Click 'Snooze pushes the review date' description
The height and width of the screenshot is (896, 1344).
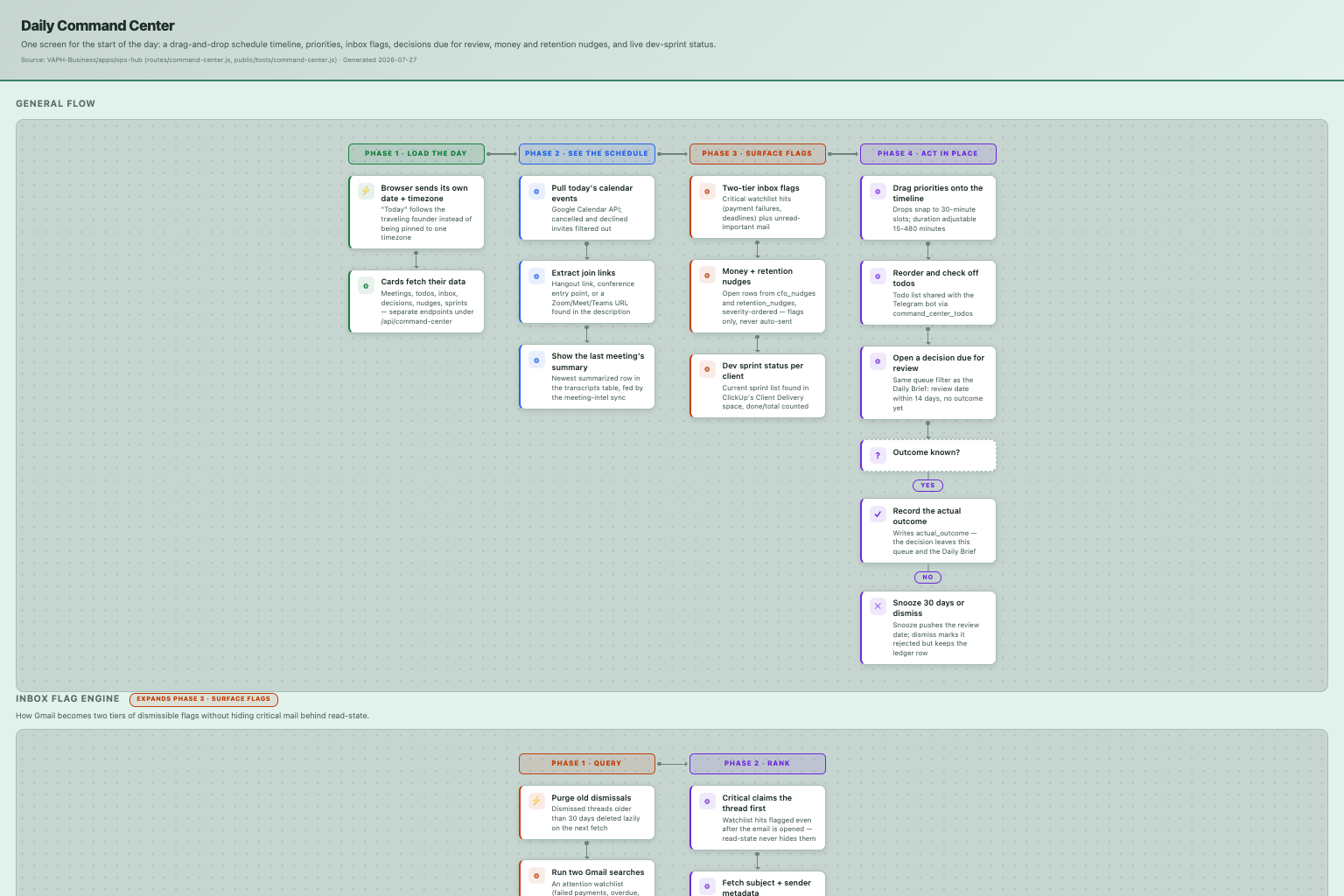(x=936, y=639)
